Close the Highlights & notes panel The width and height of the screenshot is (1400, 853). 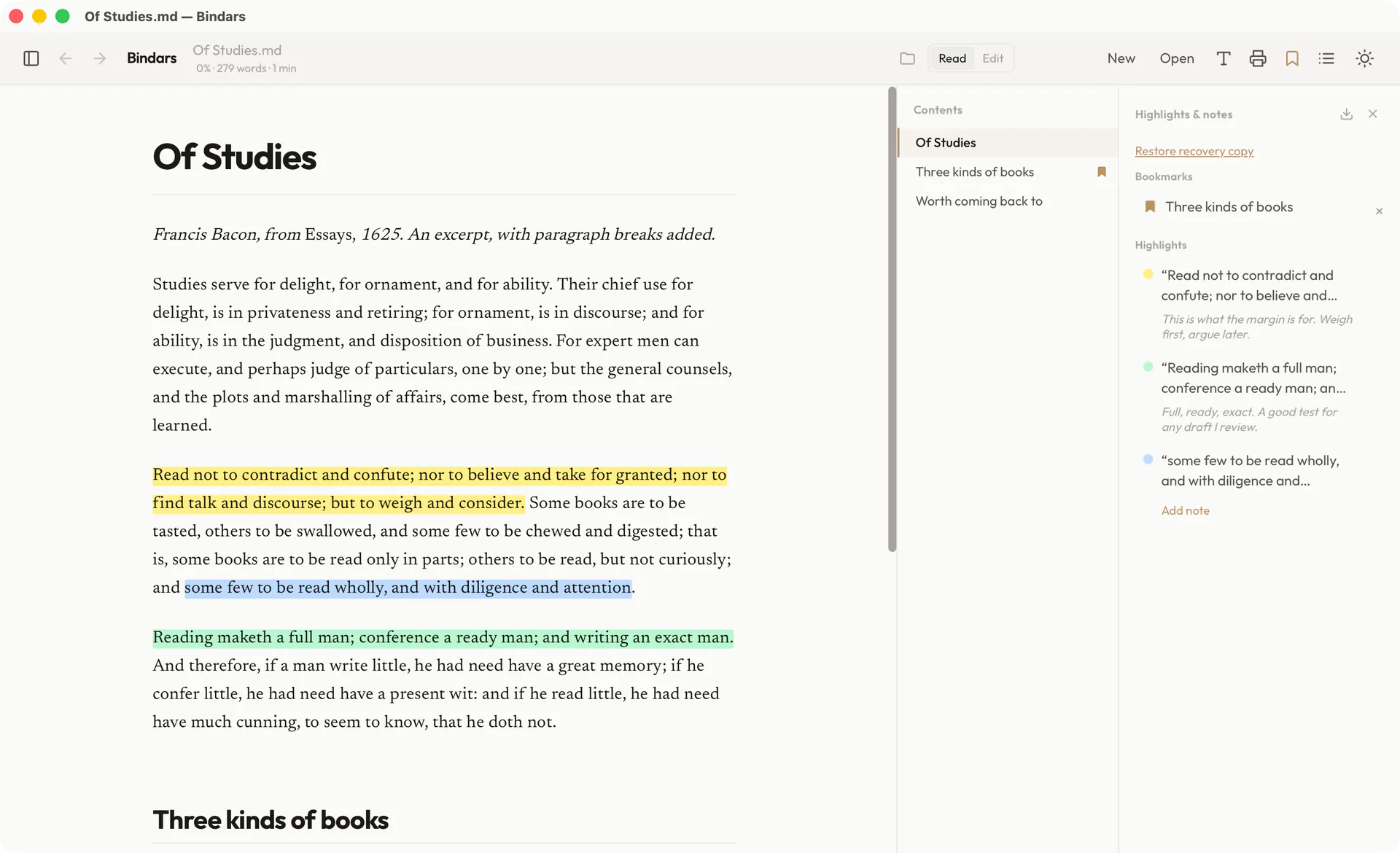[x=1373, y=114]
